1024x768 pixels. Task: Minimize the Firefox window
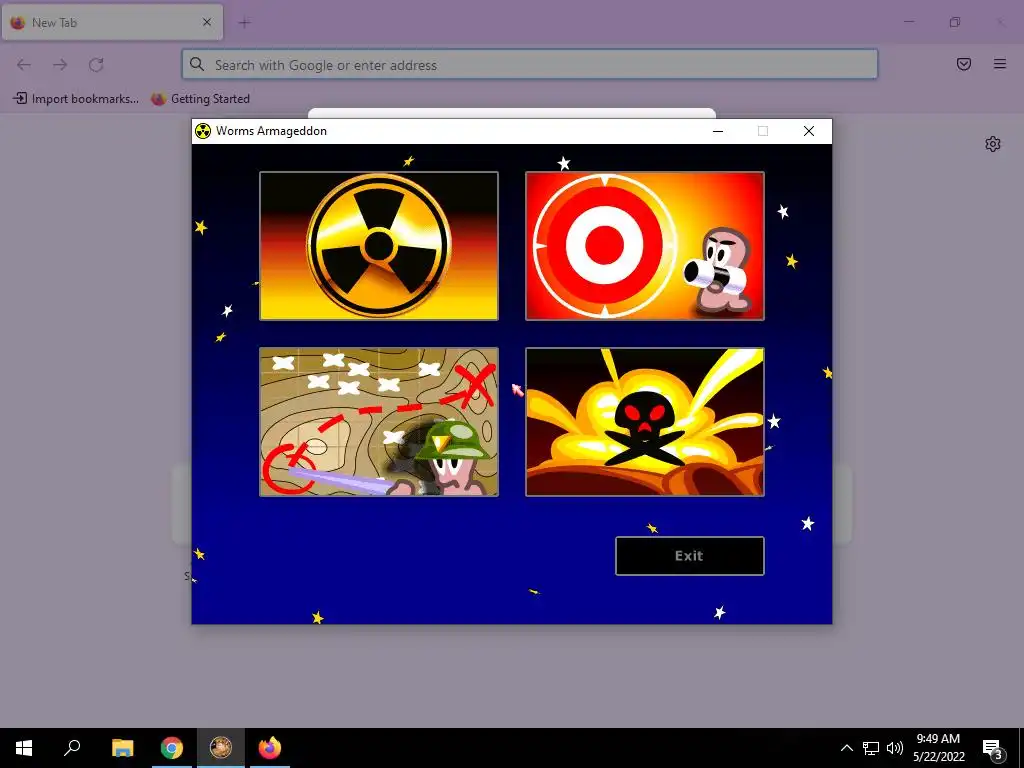(x=909, y=22)
